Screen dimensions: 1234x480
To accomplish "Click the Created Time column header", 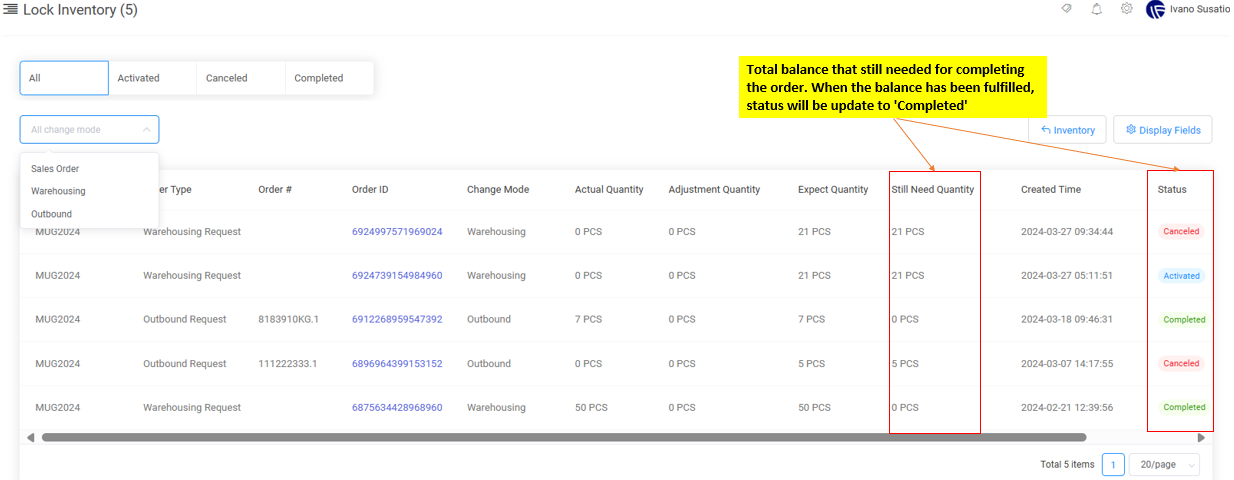I will pos(1051,189).
